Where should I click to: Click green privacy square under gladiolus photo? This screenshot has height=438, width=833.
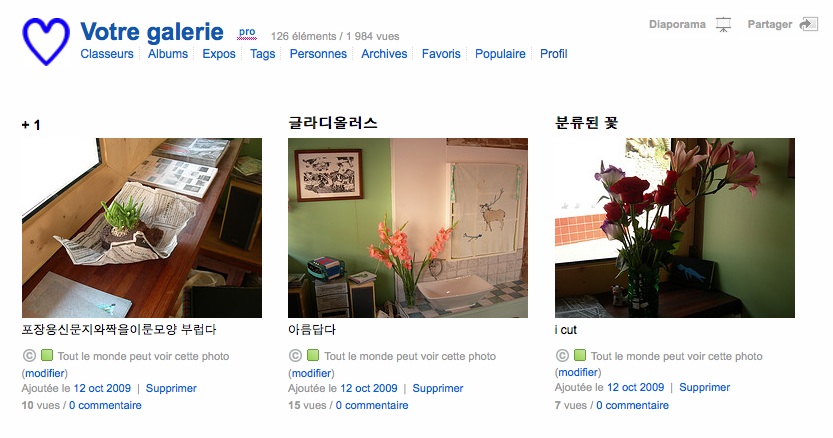[x=313, y=355]
